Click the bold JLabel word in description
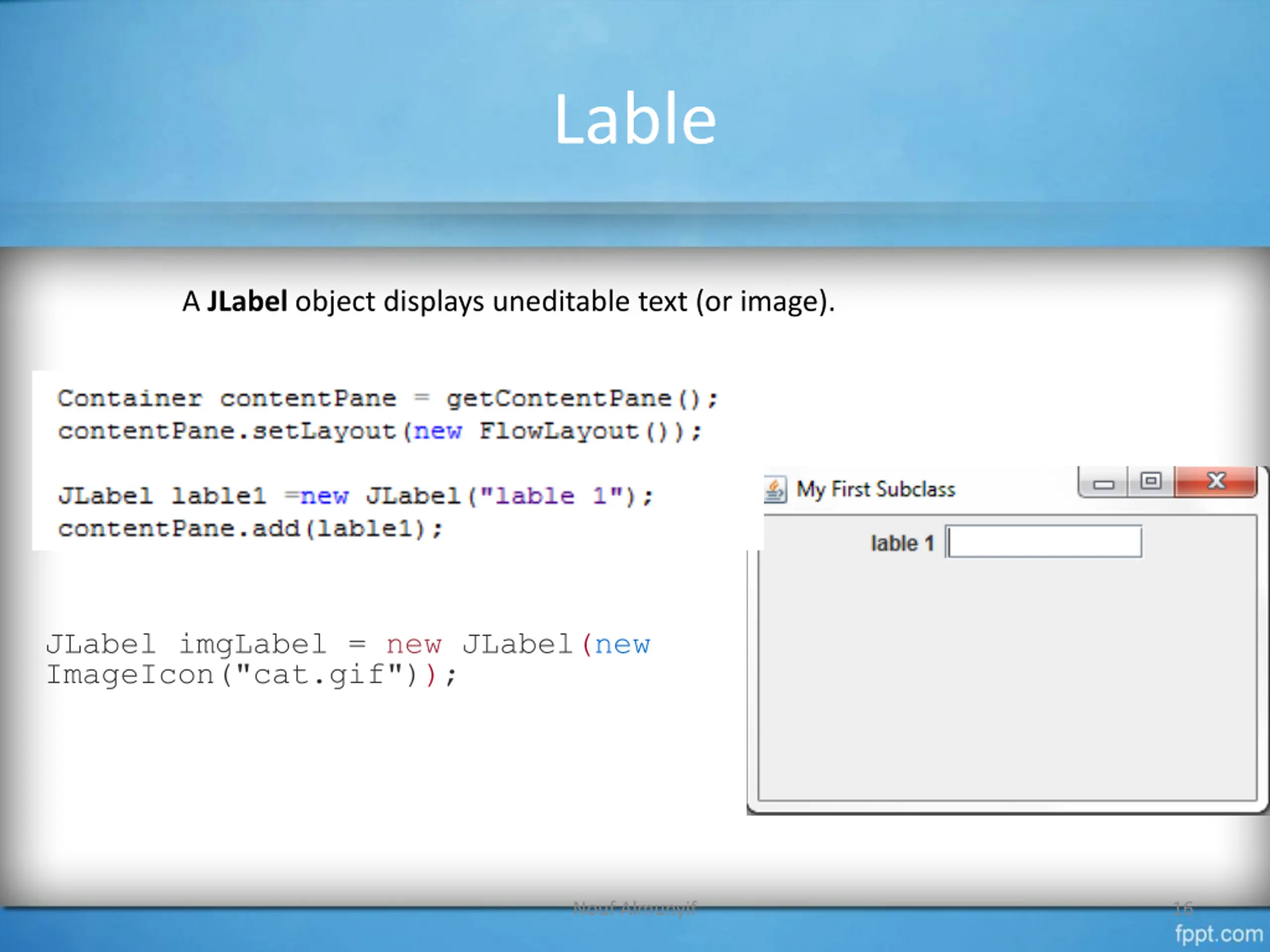The width and height of the screenshot is (1270, 952). point(247,301)
